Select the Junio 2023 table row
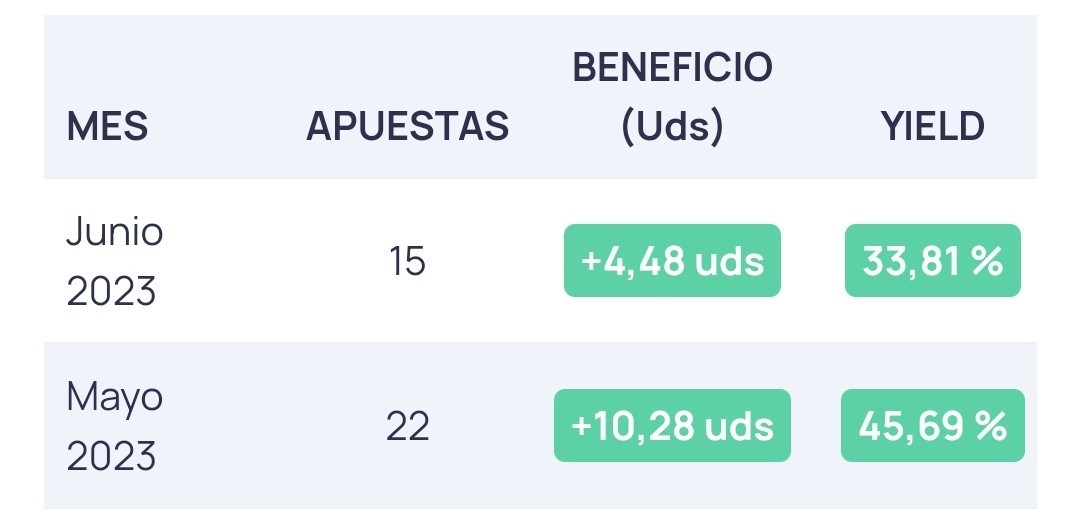Viewport: 1080px width, 518px height. pyautogui.click(x=540, y=261)
